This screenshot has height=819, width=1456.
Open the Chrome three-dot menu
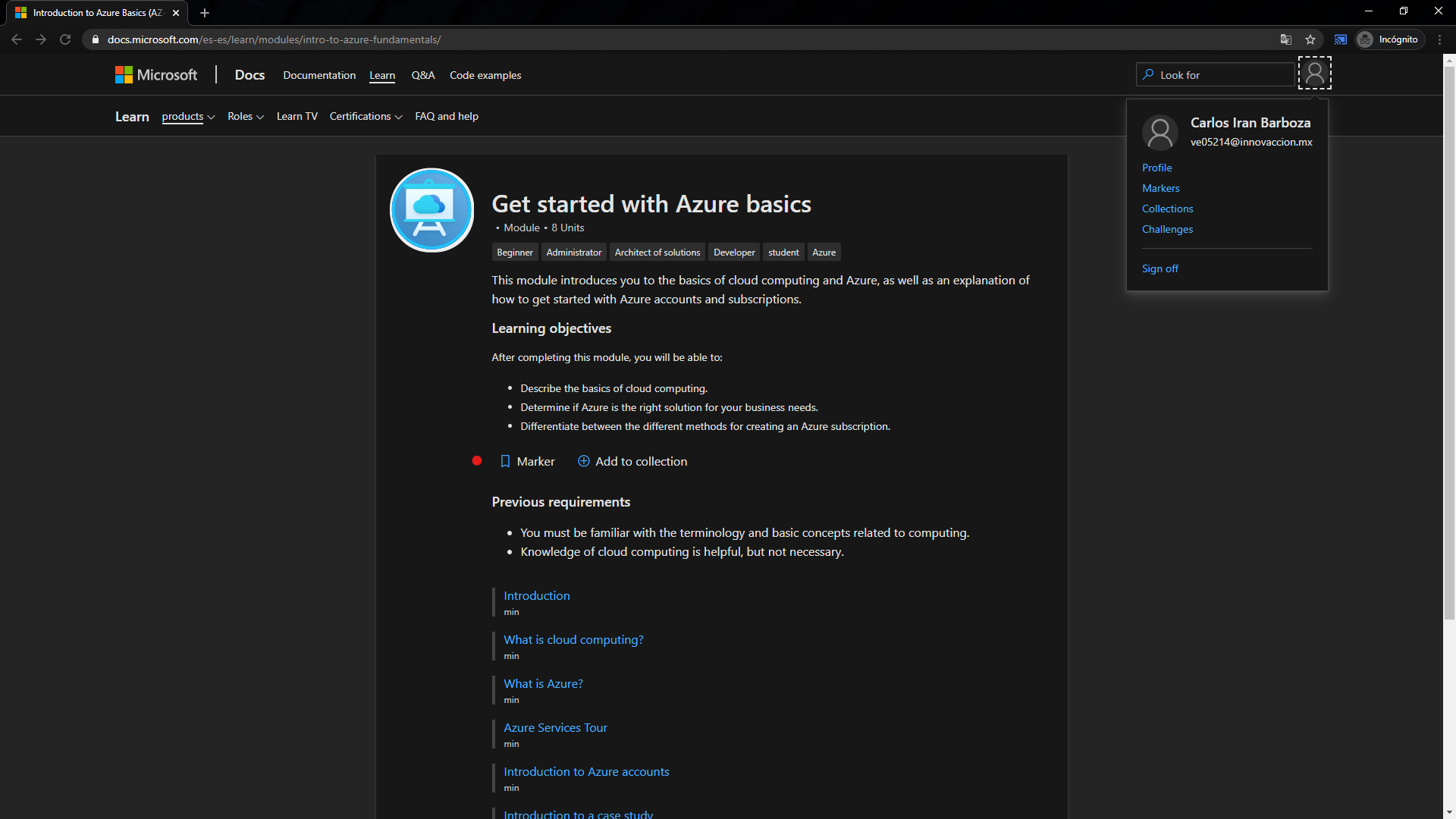pyautogui.click(x=1439, y=39)
